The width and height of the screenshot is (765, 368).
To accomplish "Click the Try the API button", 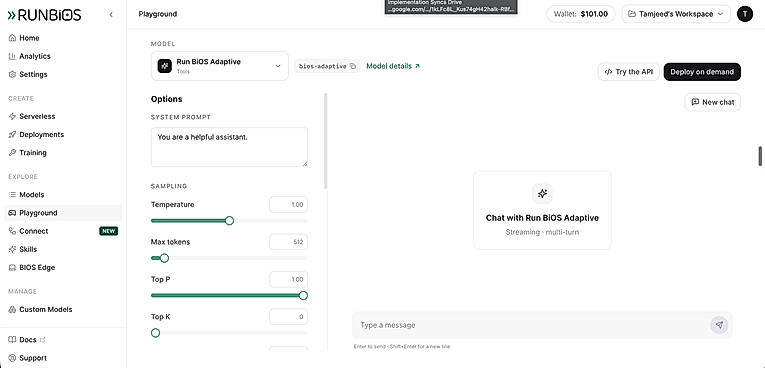I will click(x=628, y=72).
